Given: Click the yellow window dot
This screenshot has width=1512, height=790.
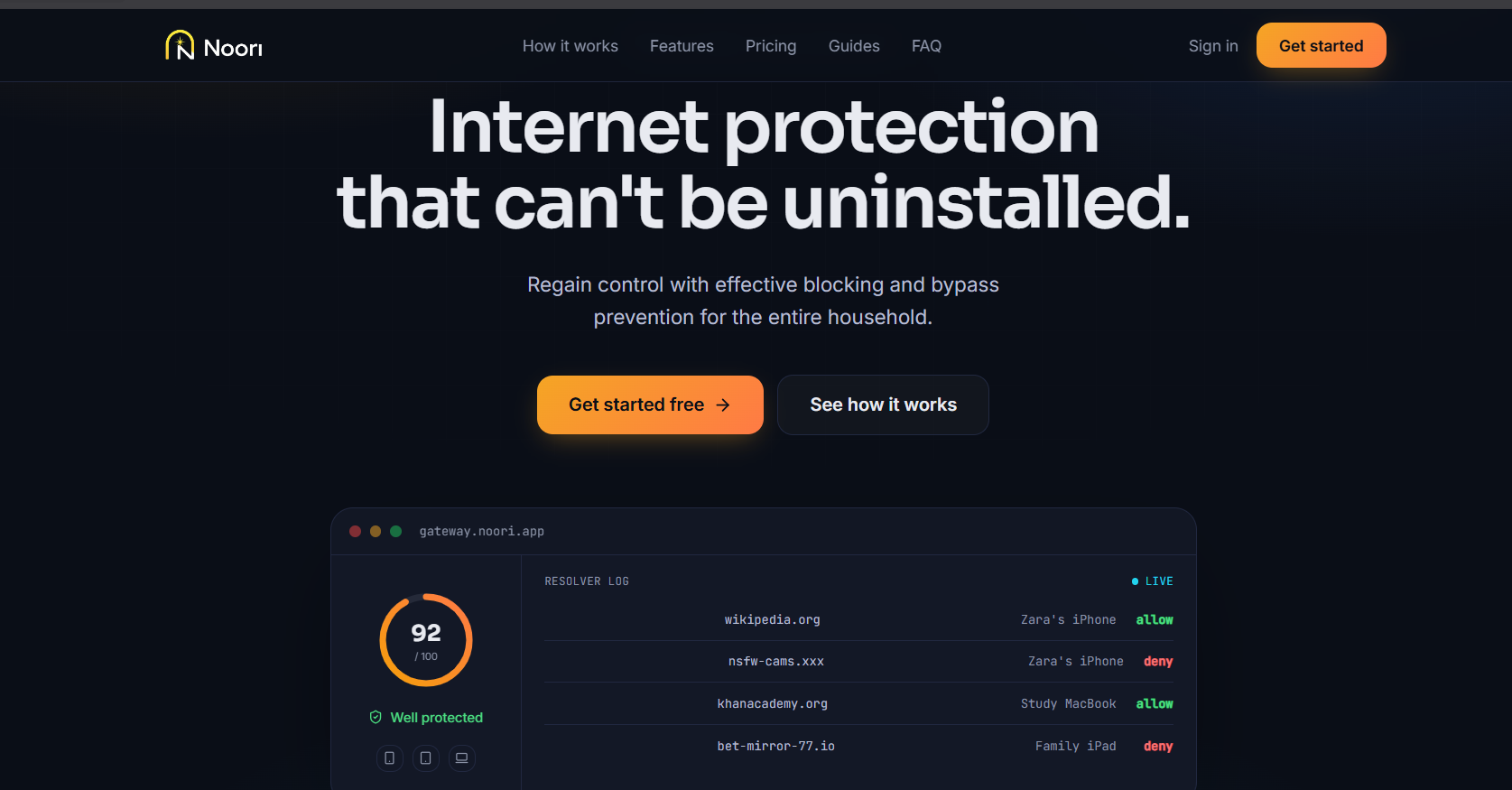Looking at the screenshot, I should point(376,531).
